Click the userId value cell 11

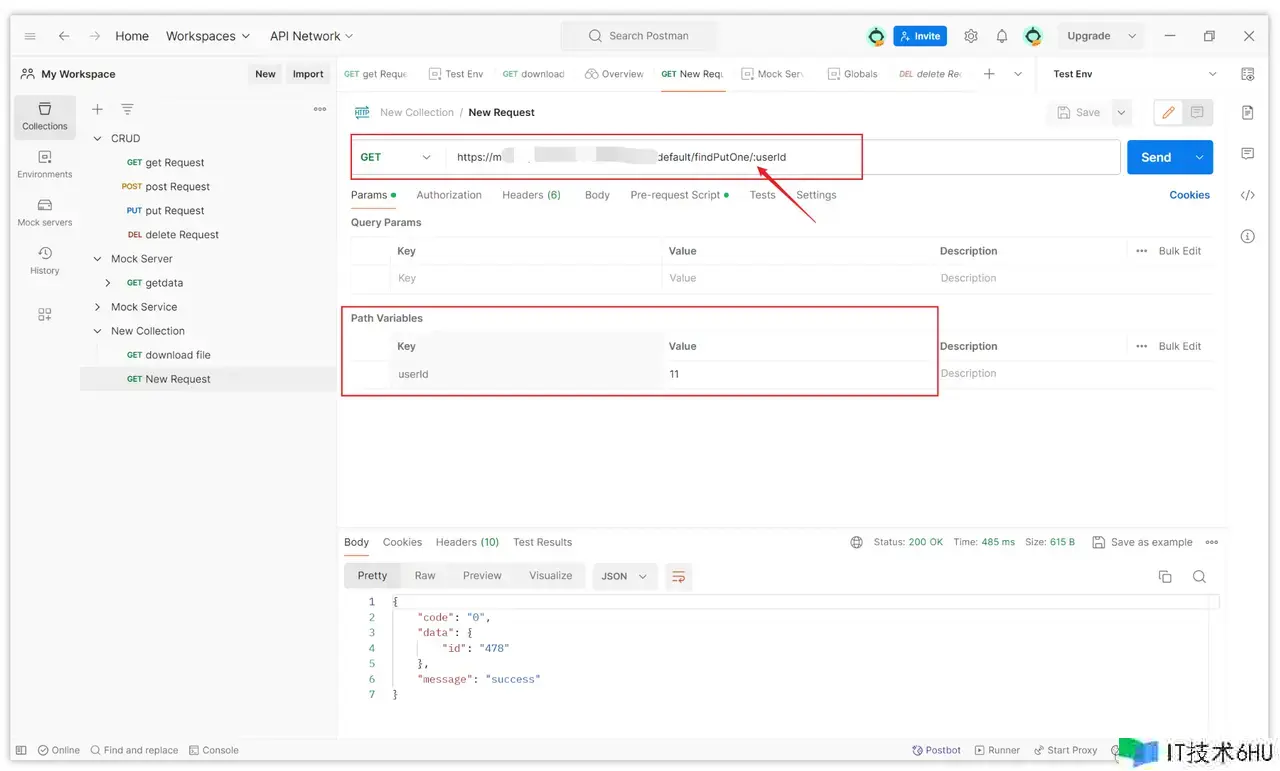pos(798,374)
